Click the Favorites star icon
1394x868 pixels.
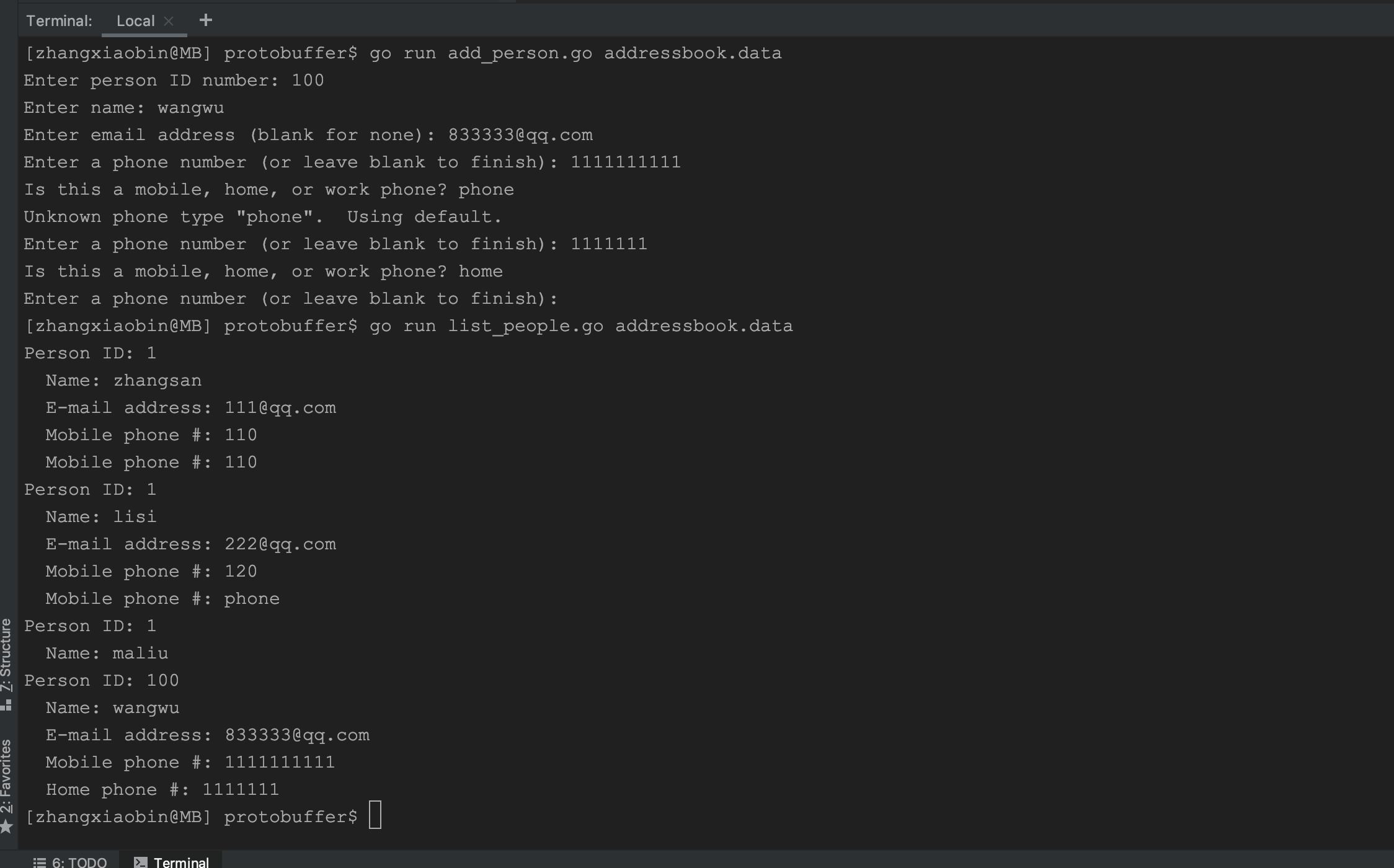6,826
